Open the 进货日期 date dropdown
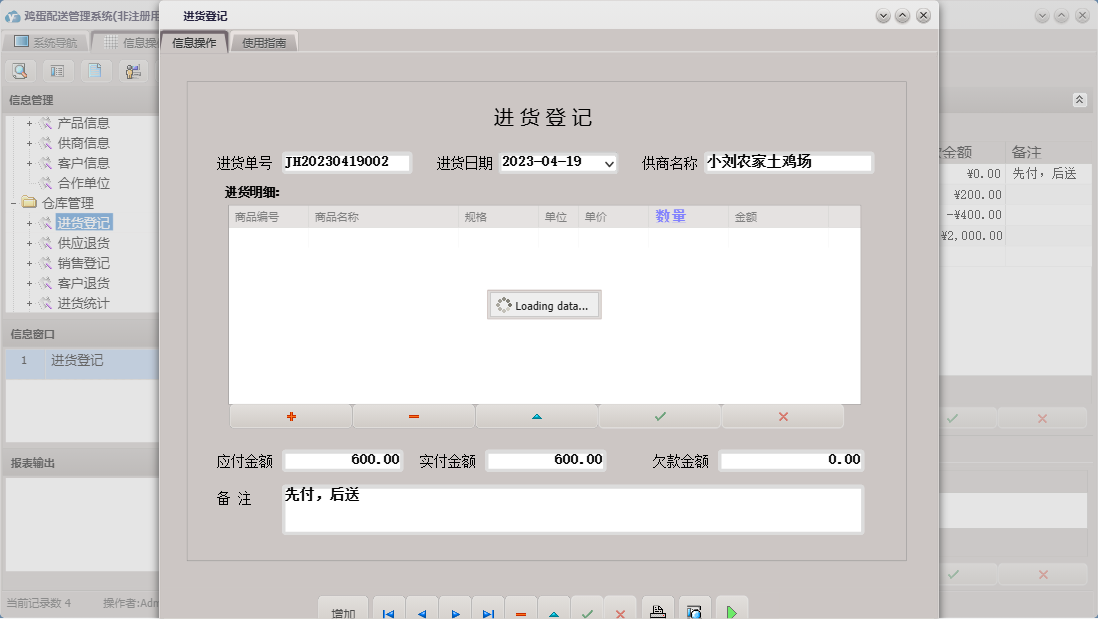Screen dimensions: 1098x635 pos(610,161)
